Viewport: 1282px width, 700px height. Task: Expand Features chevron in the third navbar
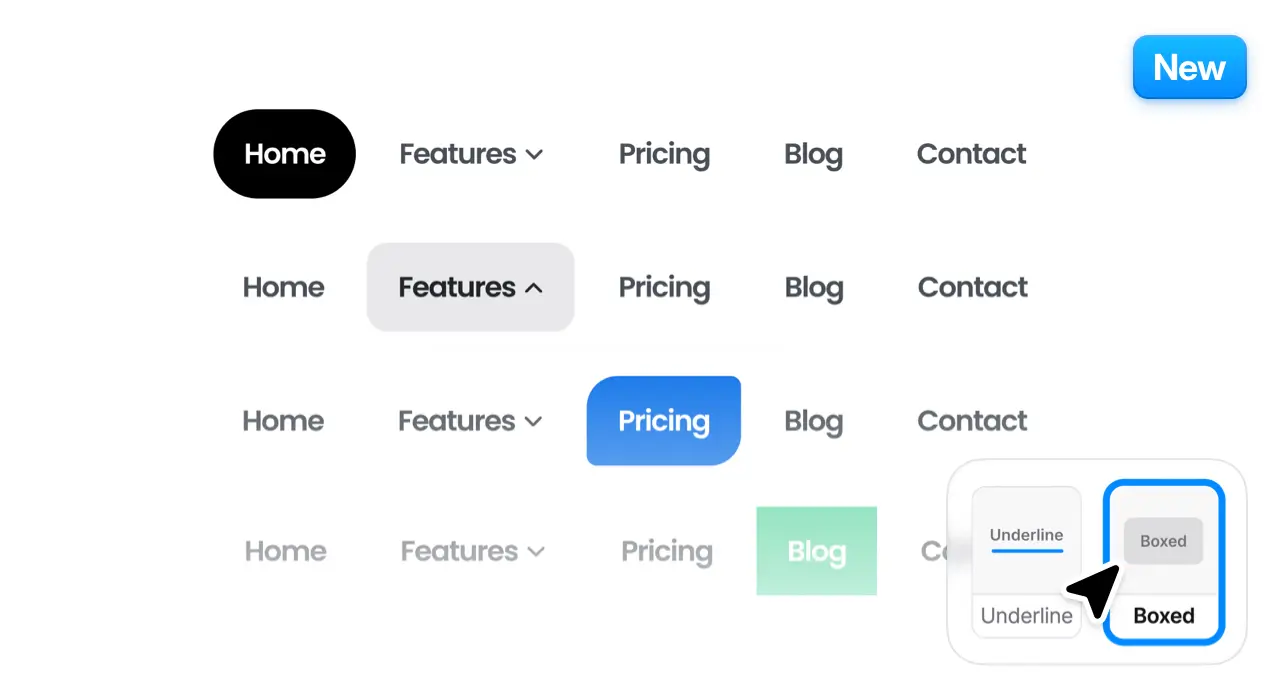tap(533, 422)
